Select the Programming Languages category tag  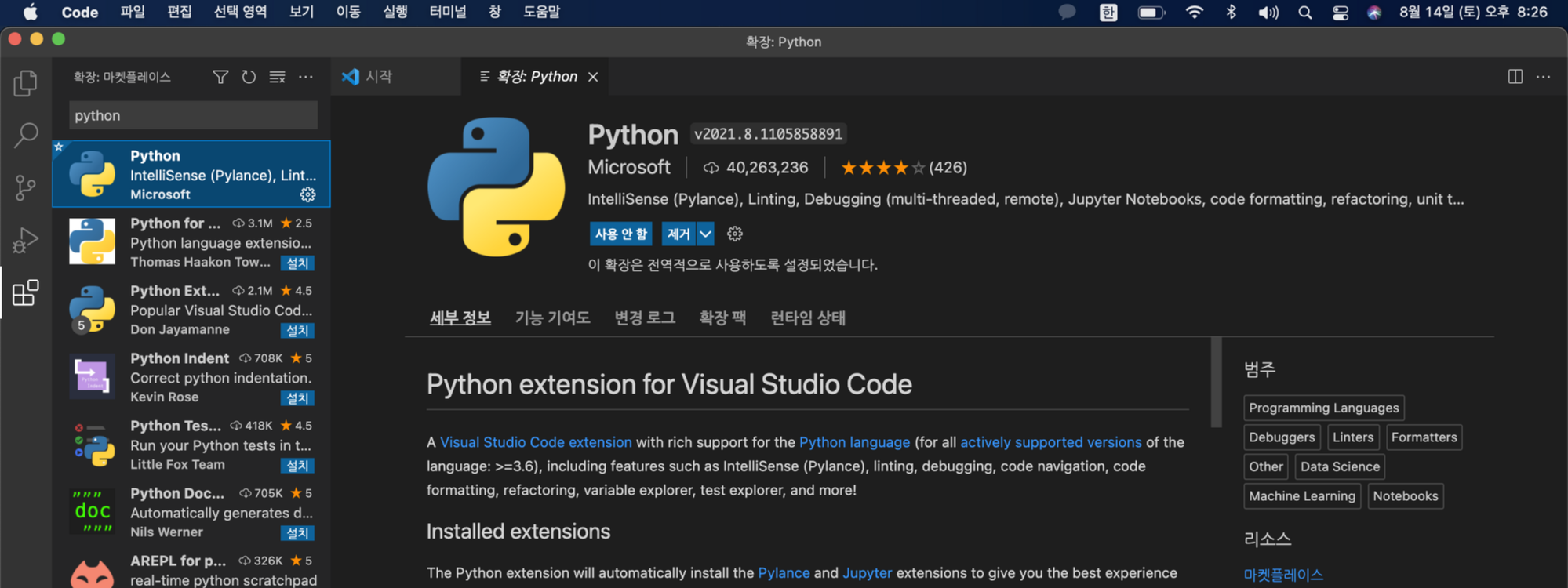point(1324,408)
